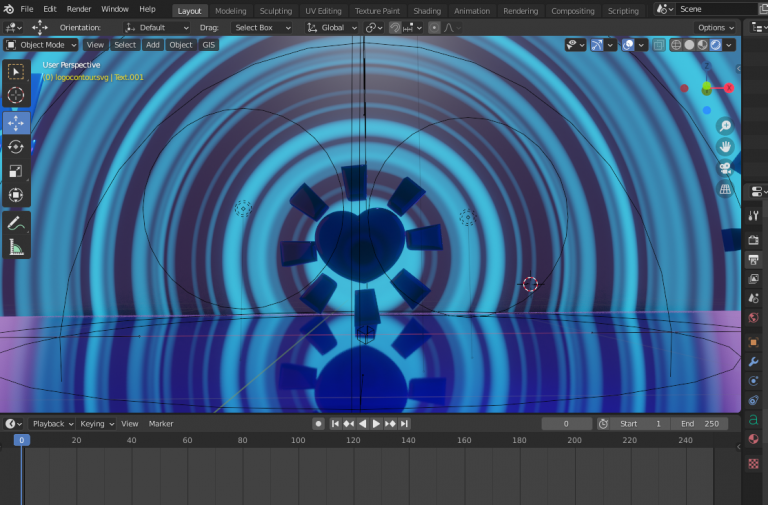This screenshot has height=505, width=768.
Task: Open the viewport GIS menu
Action: coord(209,45)
